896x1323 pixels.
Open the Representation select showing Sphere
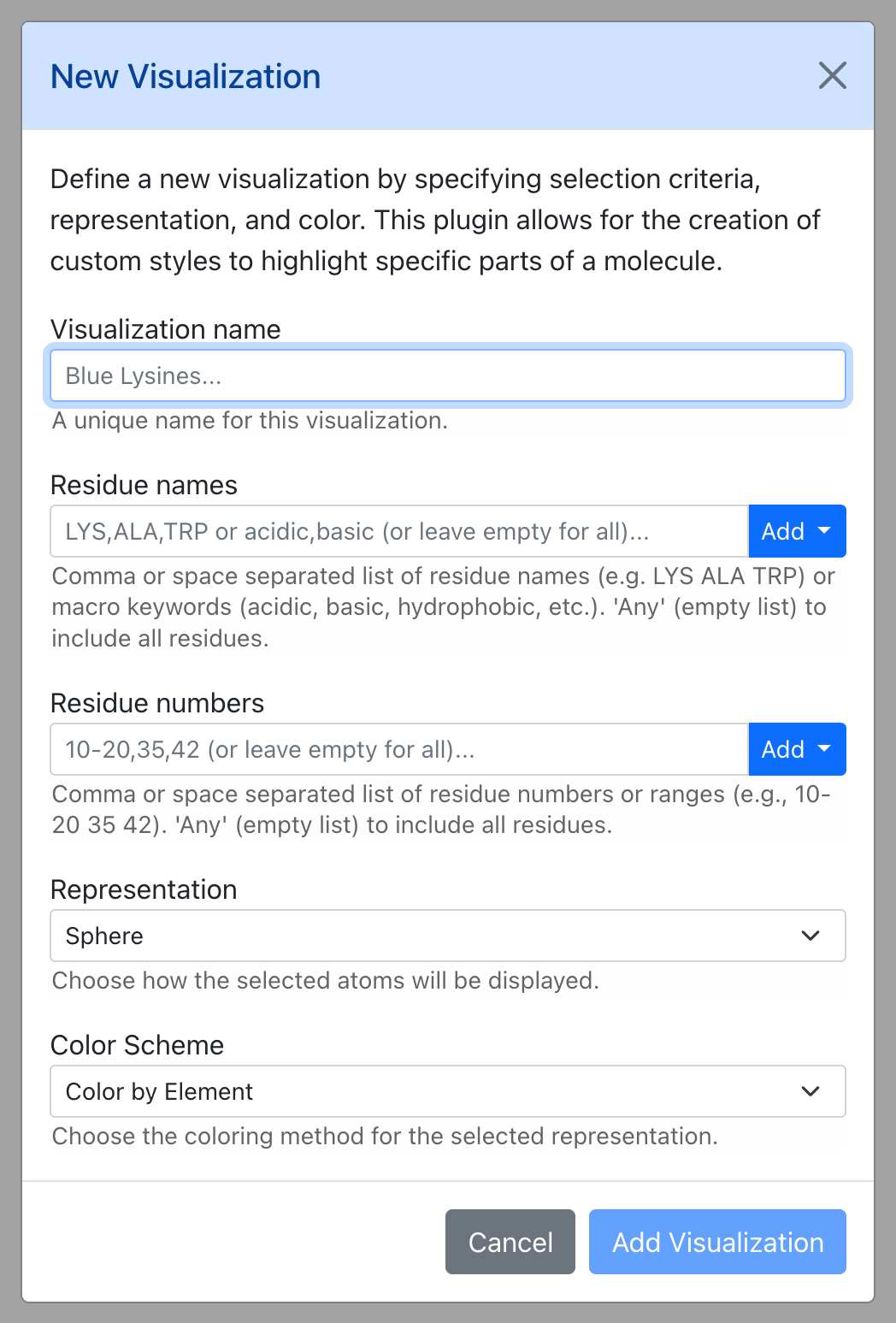[448, 936]
